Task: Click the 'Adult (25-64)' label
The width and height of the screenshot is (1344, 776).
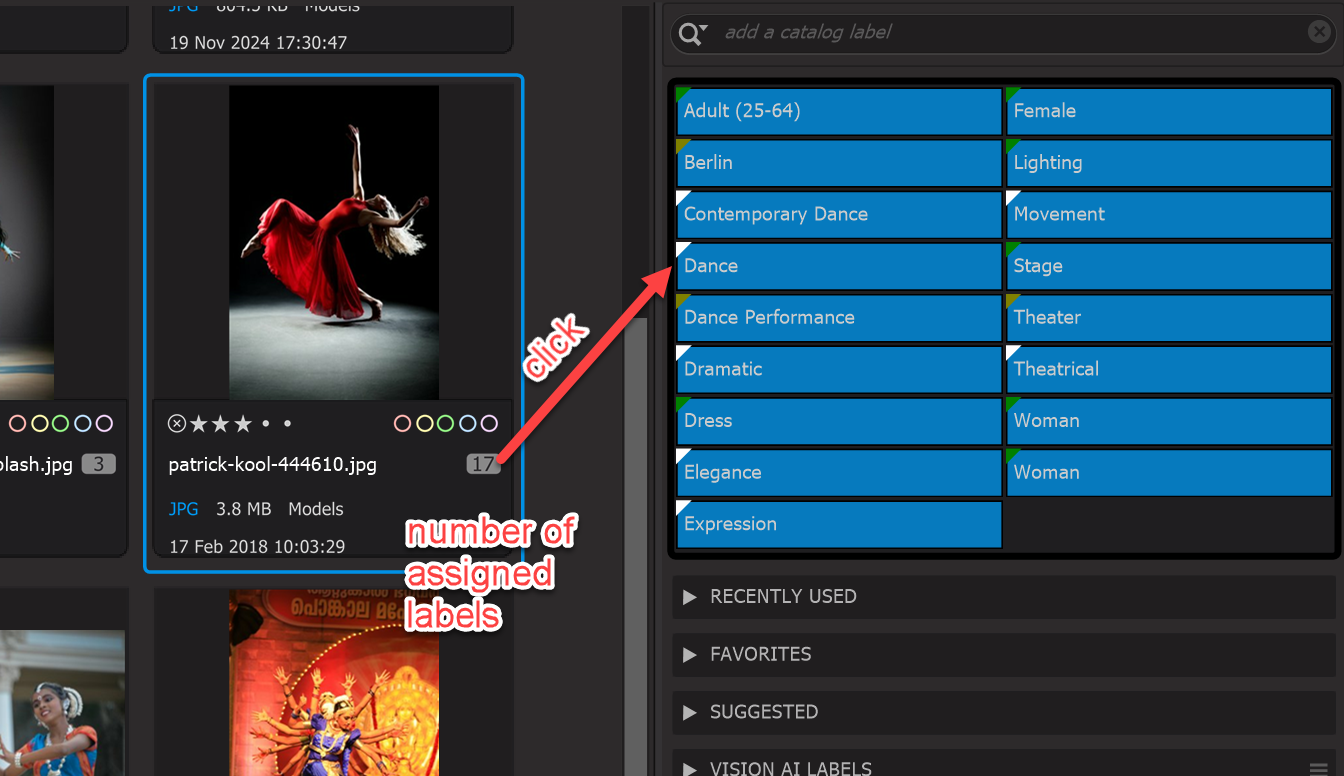Action: tap(839, 111)
